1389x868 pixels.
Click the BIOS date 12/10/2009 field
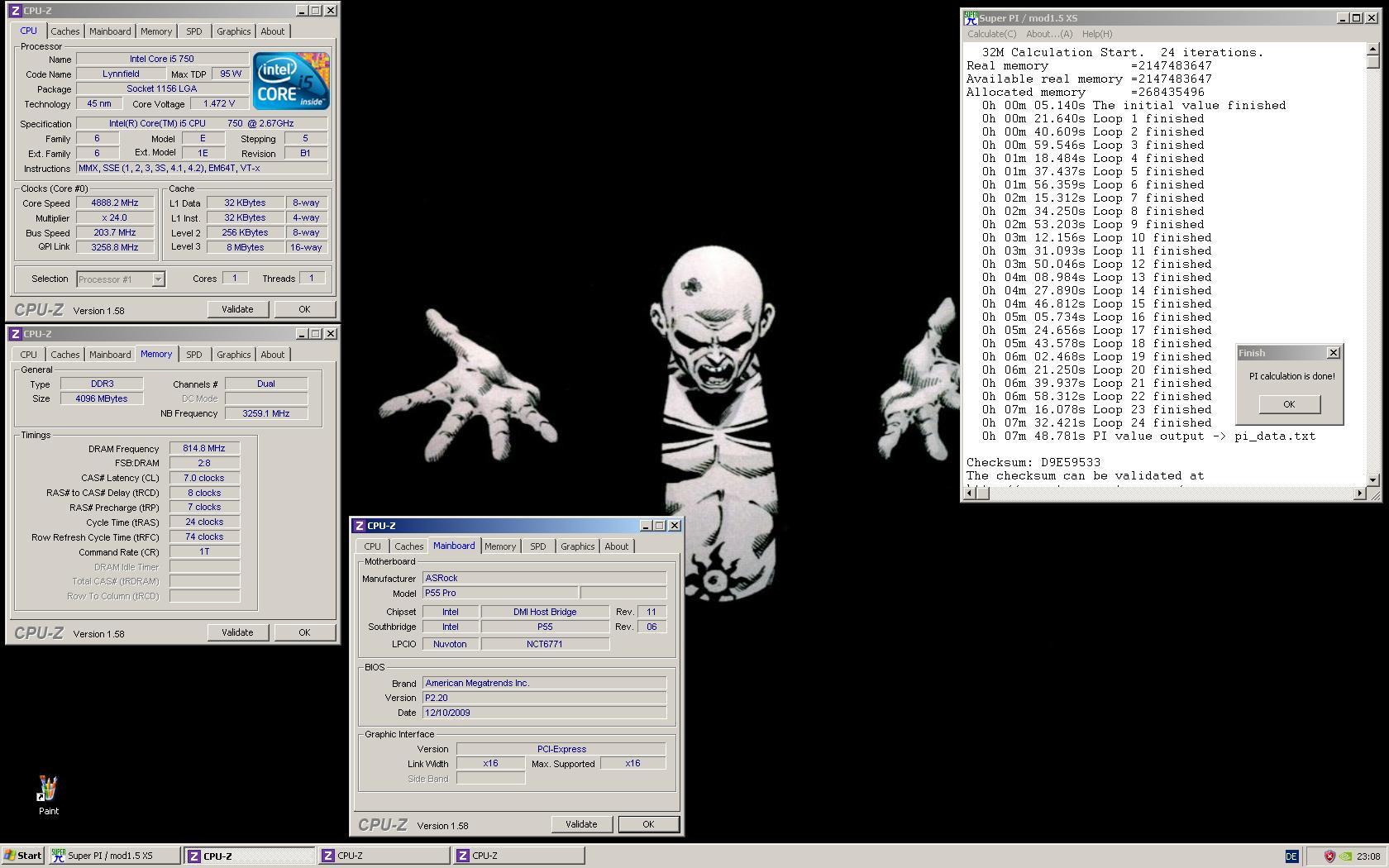pos(544,713)
